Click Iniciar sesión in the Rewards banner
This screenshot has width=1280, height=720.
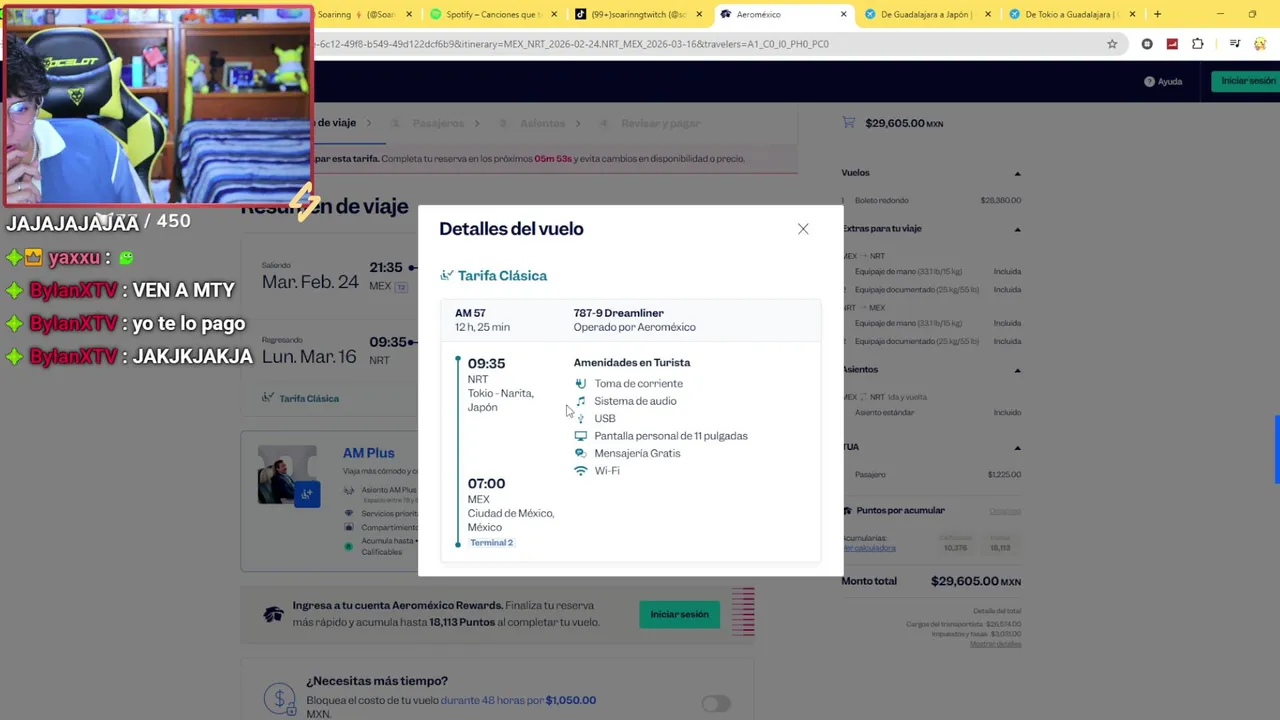pyautogui.click(x=679, y=614)
